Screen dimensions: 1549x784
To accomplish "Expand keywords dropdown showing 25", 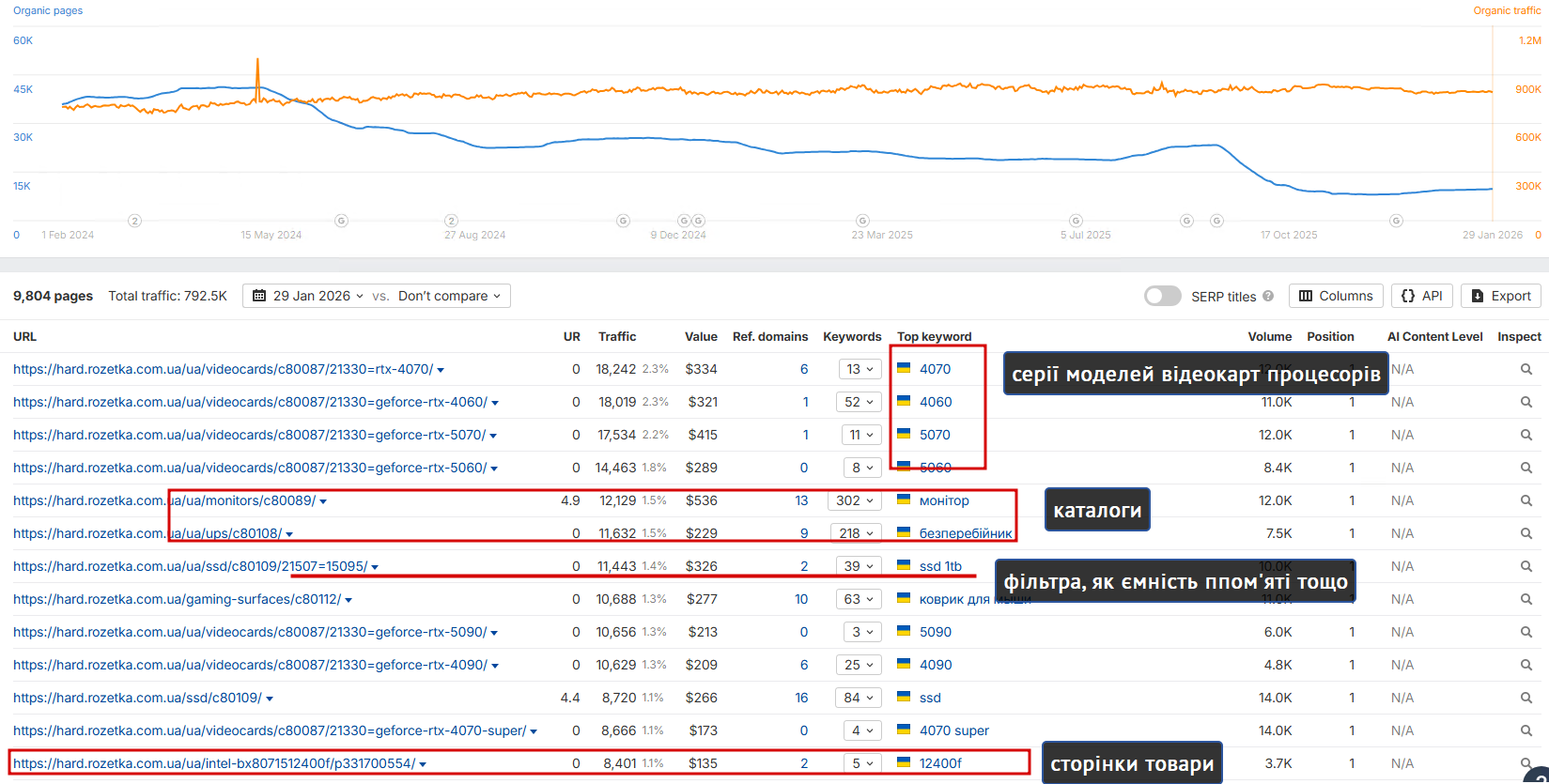I will [860, 665].
